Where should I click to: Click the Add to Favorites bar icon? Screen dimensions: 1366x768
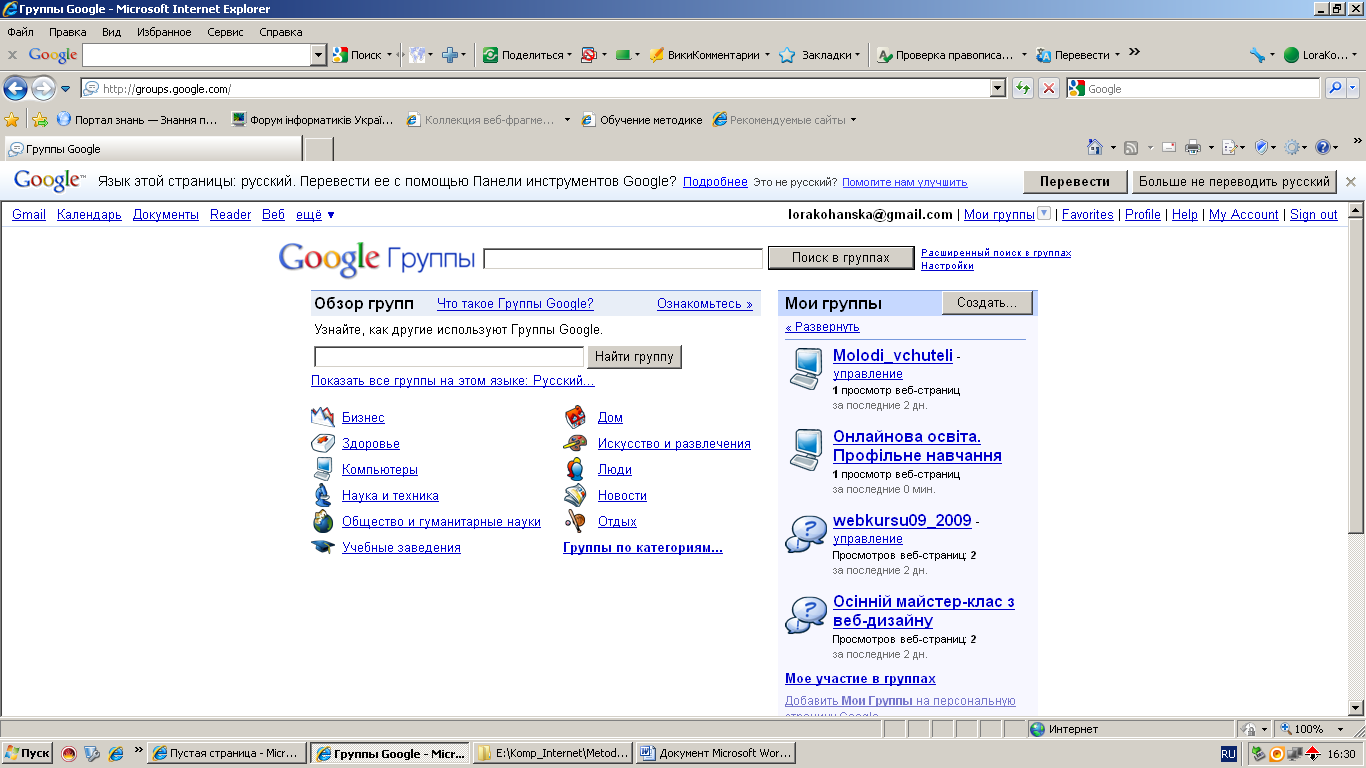(39, 120)
